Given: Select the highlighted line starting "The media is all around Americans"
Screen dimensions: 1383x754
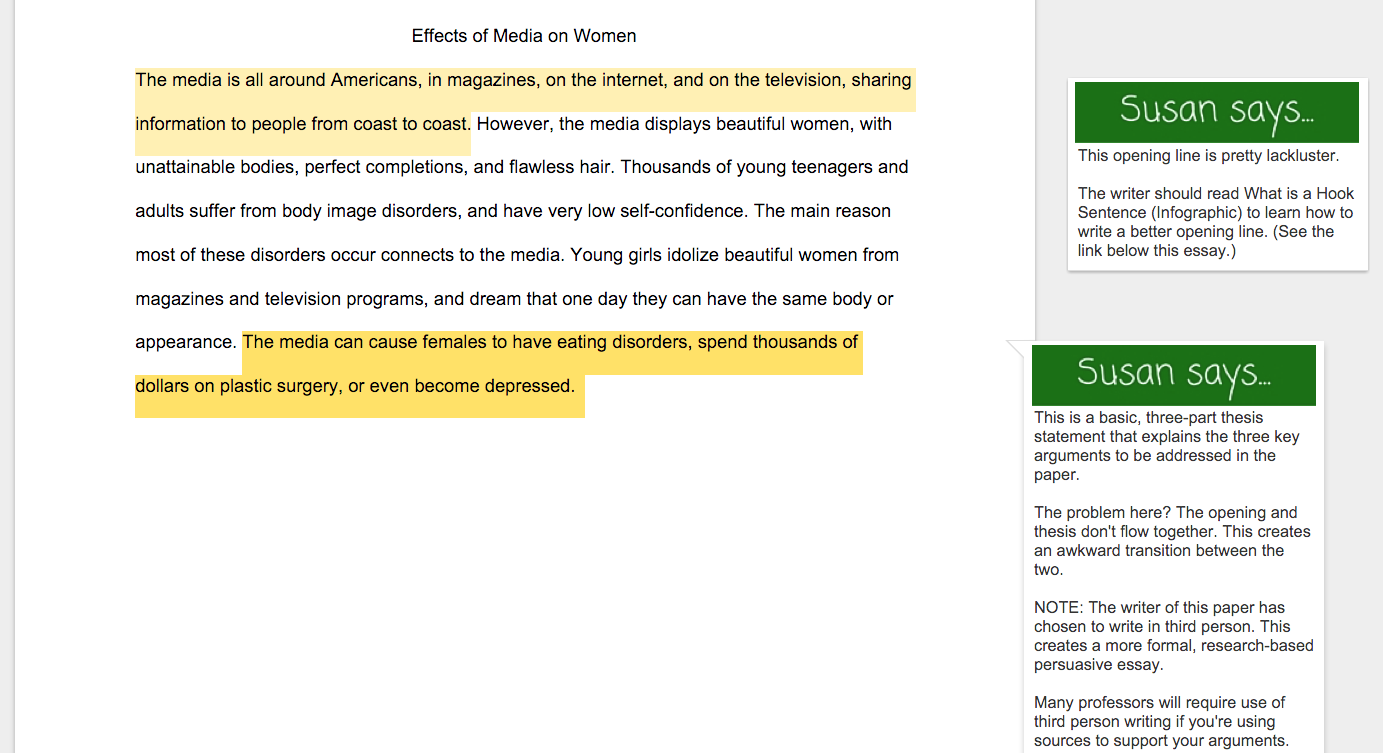Looking at the screenshot, I should pos(523,80).
